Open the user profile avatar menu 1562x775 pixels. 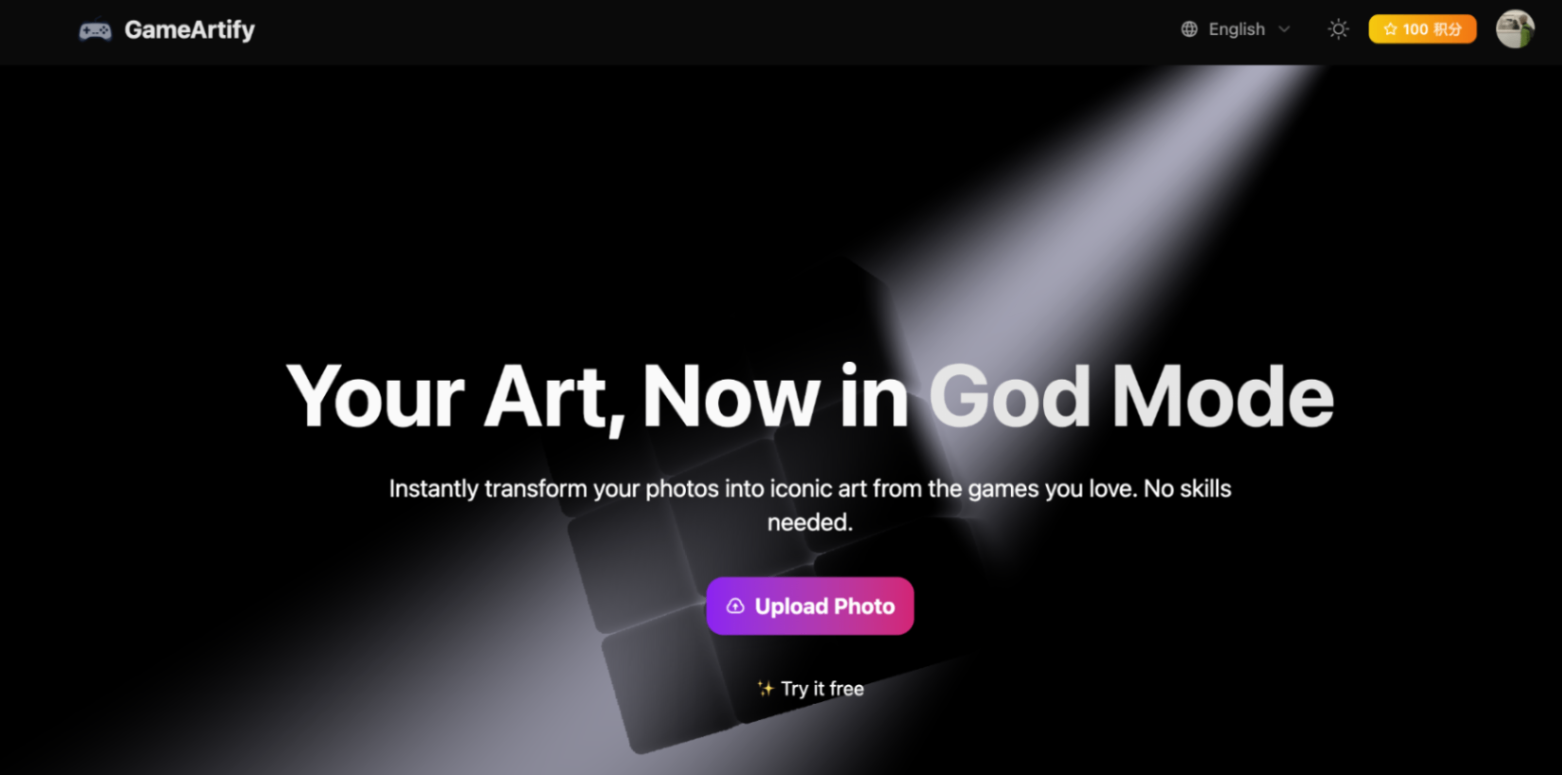[x=1515, y=29]
